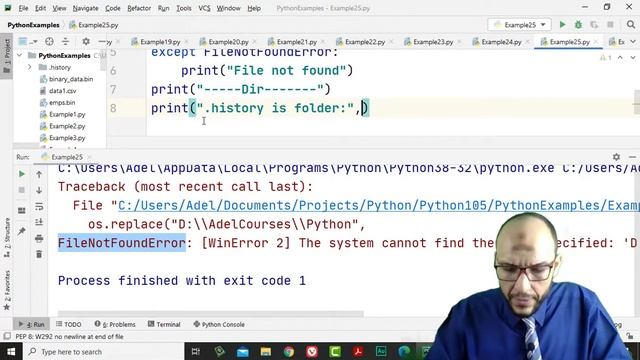Open the File menu

(23, 8)
